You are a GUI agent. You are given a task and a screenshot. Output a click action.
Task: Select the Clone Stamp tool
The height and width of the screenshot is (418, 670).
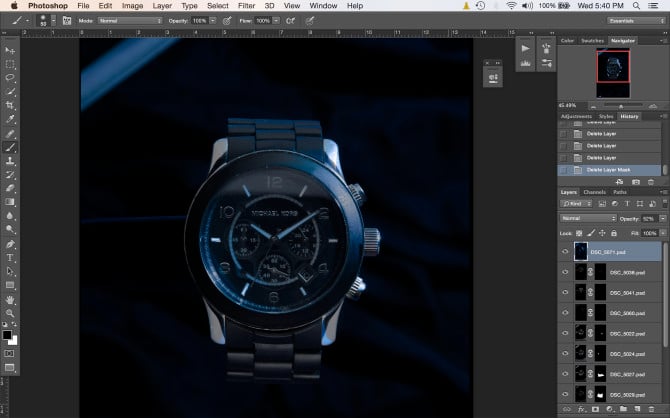pos(10,161)
